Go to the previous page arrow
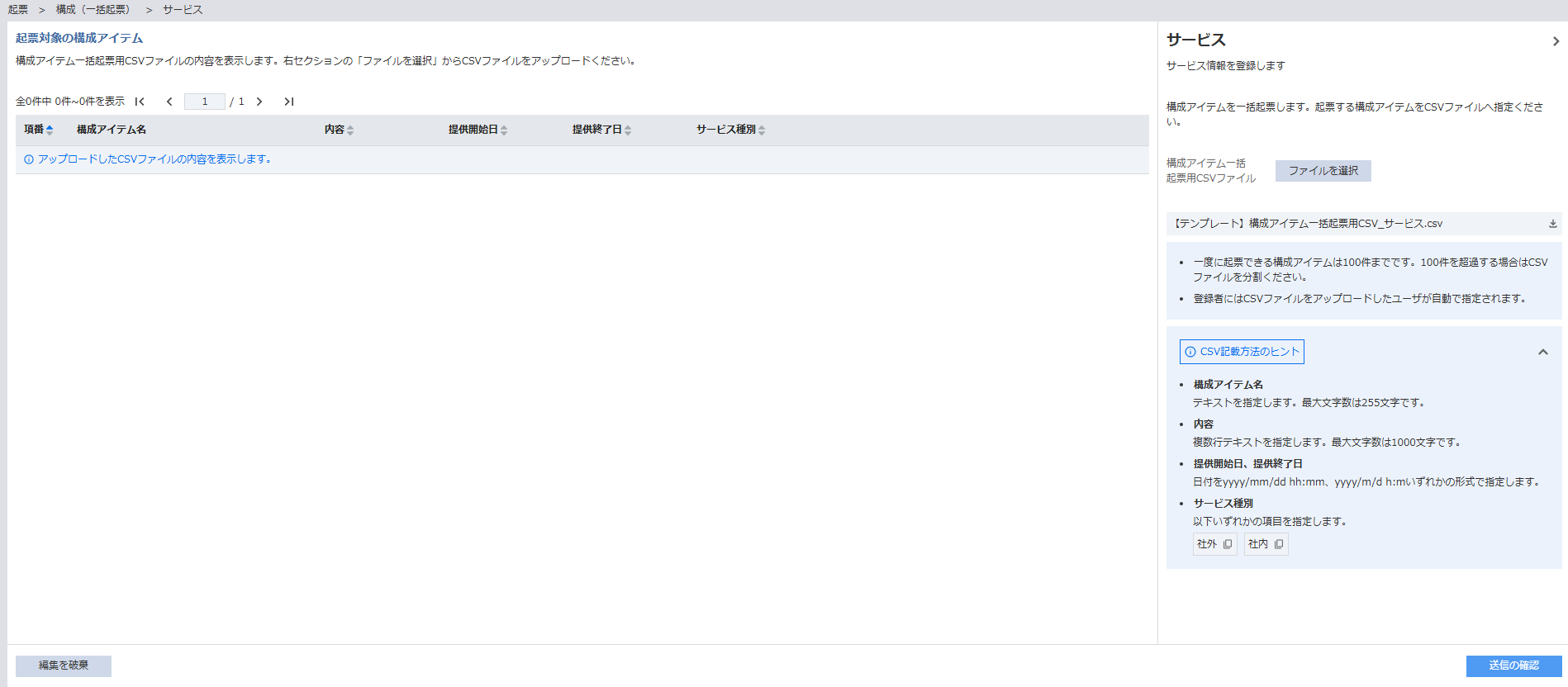This screenshot has height=687, width=1568. [169, 102]
